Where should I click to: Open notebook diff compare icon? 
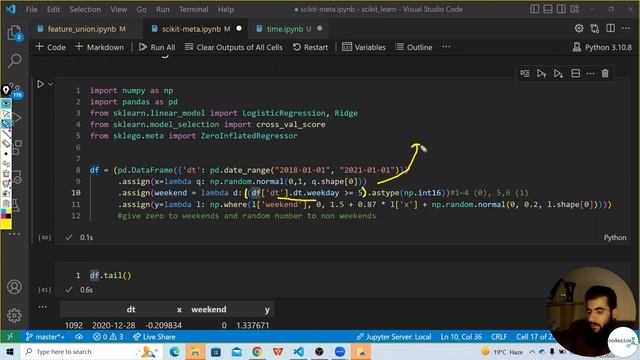(x=595, y=28)
